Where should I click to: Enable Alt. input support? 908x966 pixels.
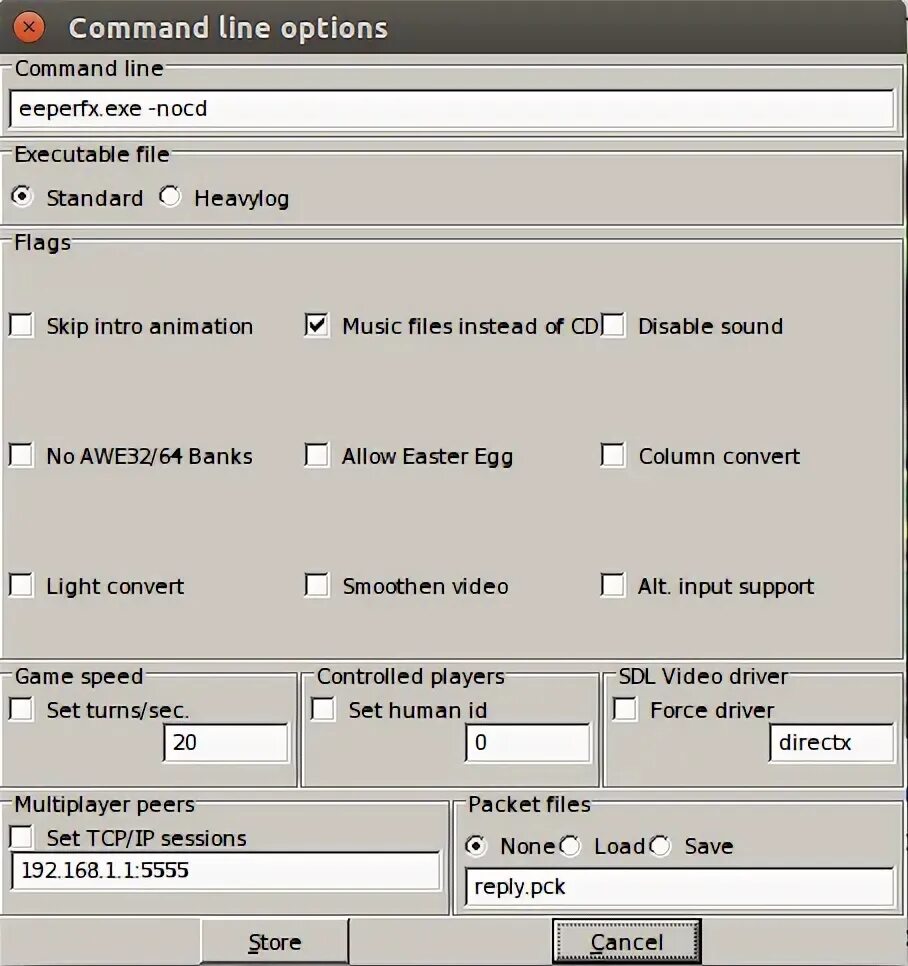613,585
